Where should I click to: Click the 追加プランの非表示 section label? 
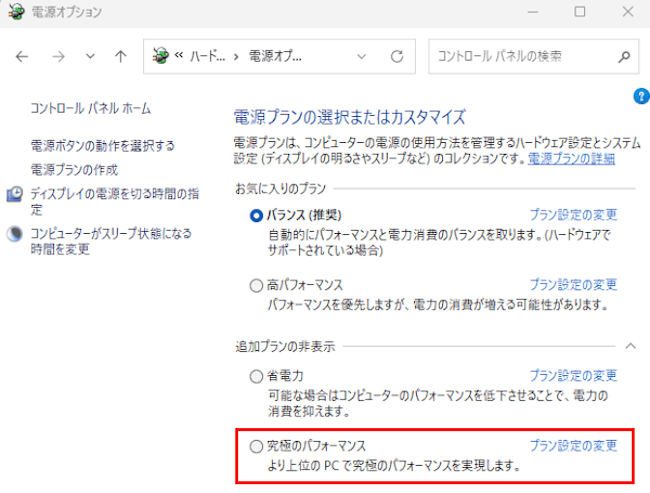pyautogui.click(x=285, y=346)
